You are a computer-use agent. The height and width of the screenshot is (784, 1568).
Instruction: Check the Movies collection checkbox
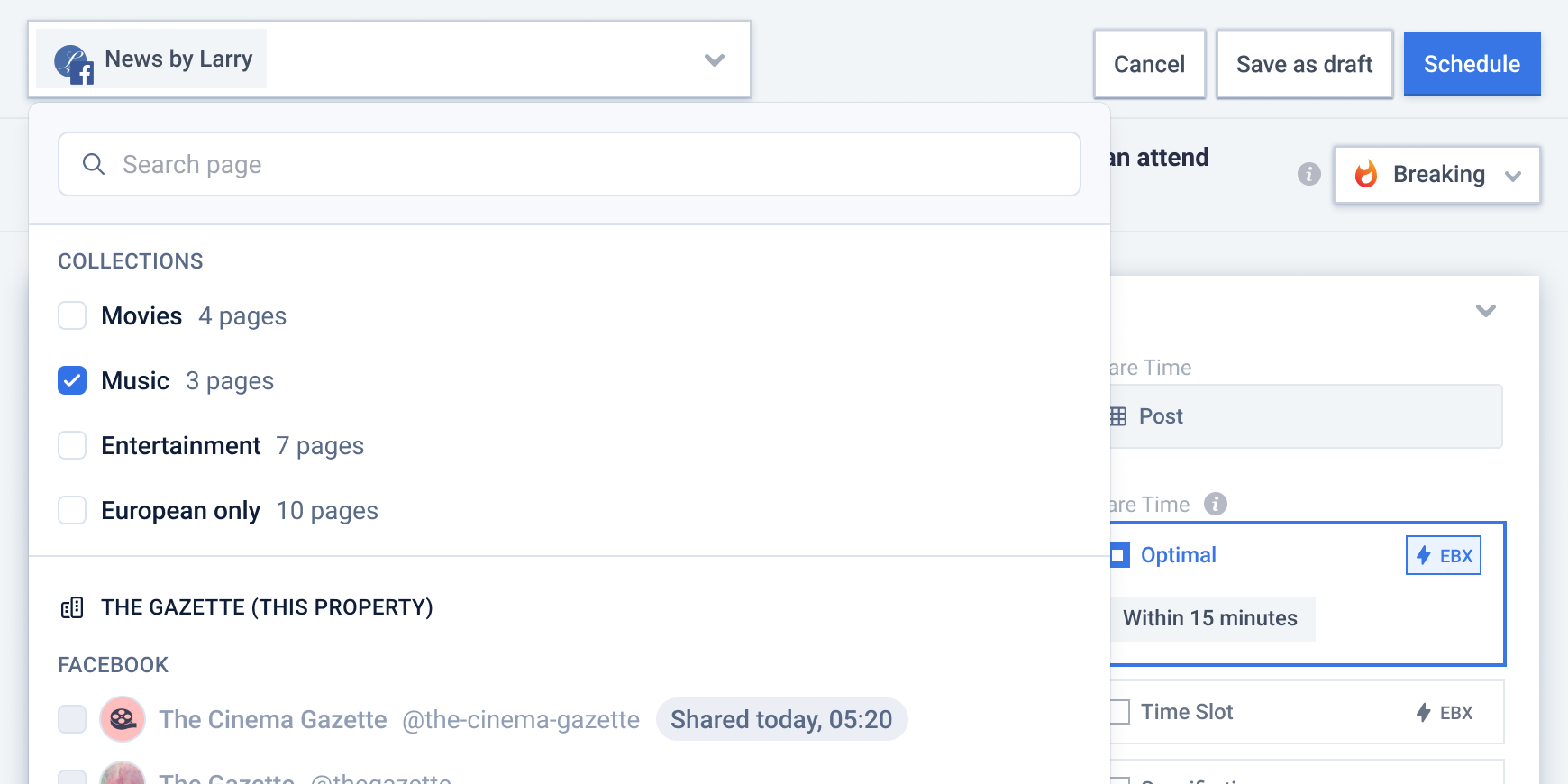[72, 316]
